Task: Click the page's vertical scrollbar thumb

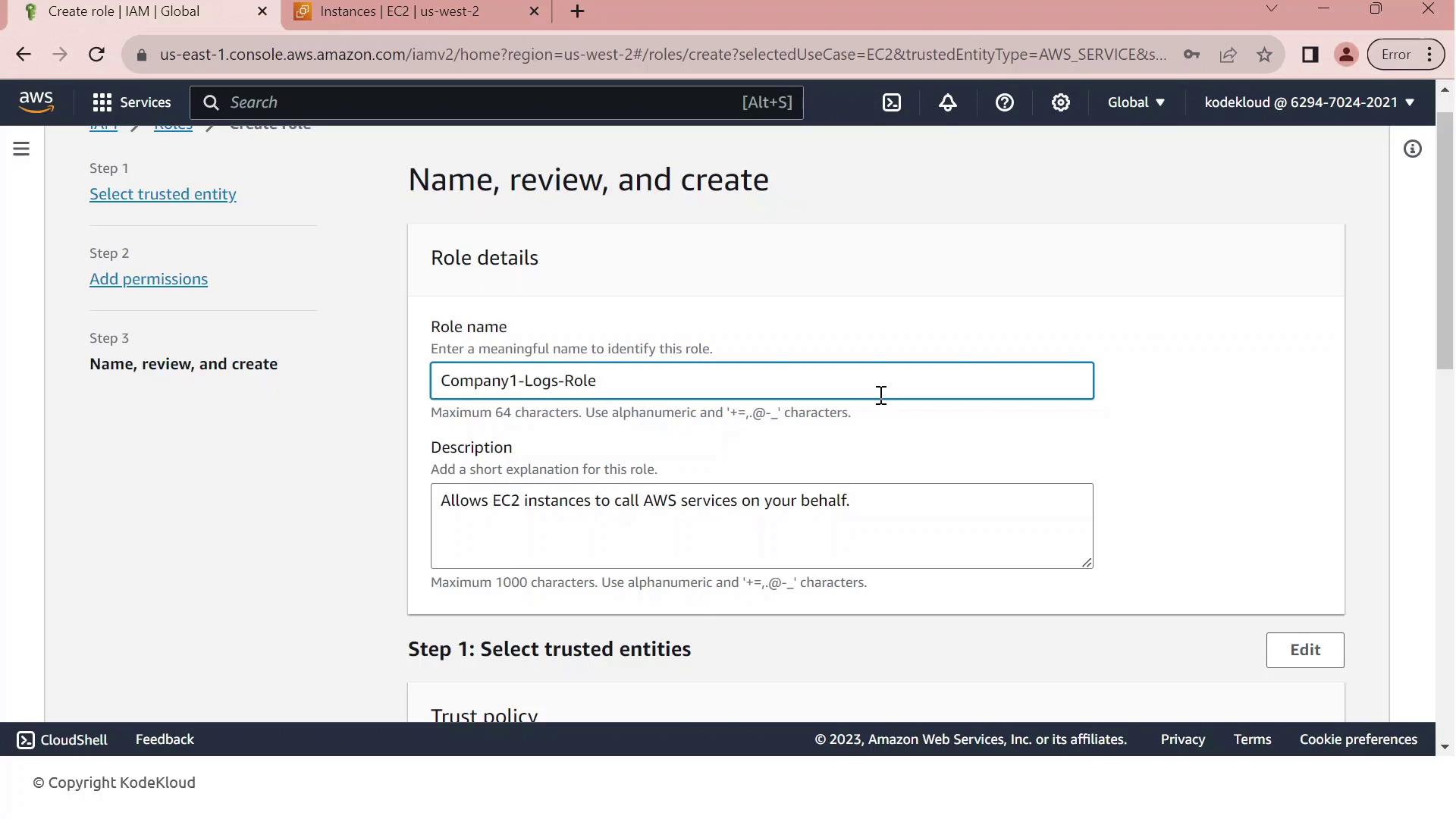Action: click(1445, 241)
